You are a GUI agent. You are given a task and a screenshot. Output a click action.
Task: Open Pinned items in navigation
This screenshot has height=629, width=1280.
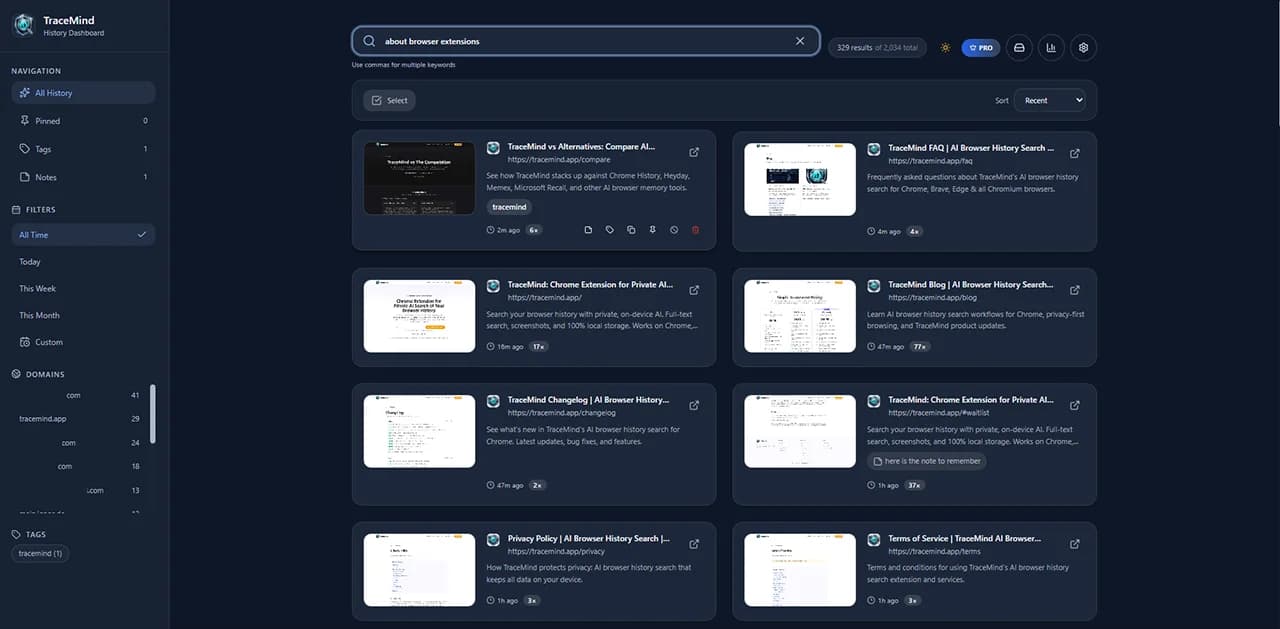pos(83,121)
